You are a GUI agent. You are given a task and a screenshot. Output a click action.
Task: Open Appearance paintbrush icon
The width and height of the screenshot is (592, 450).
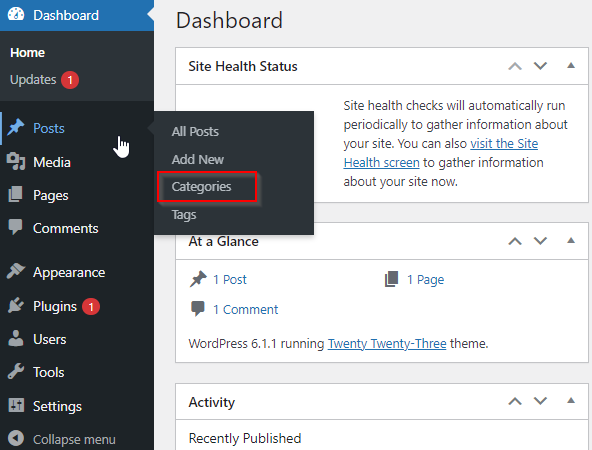pyautogui.click(x=16, y=271)
